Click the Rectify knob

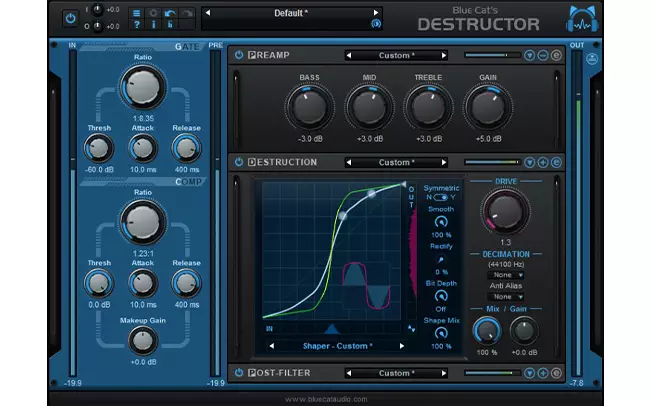[x=441, y=260]
